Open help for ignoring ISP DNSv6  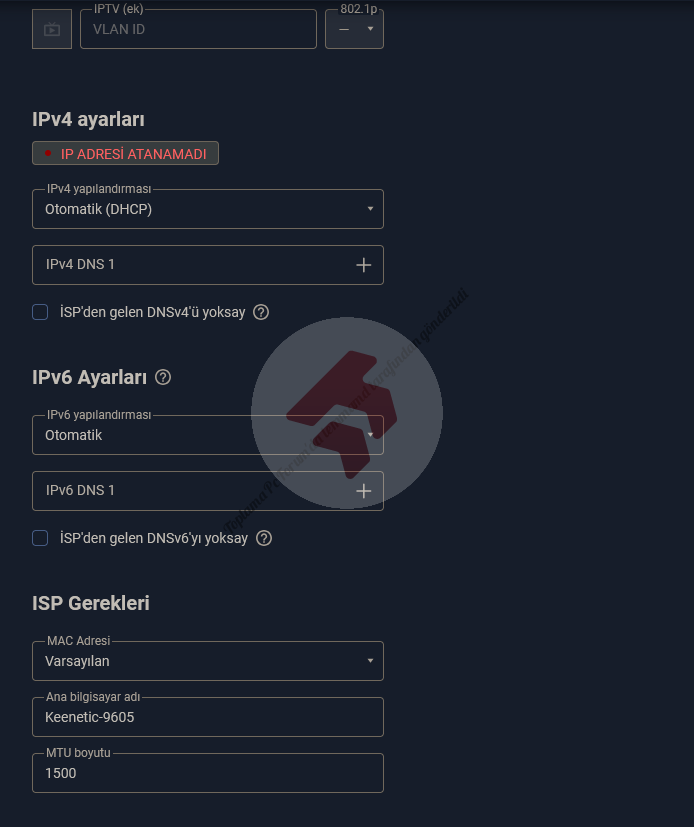[264, 538]
